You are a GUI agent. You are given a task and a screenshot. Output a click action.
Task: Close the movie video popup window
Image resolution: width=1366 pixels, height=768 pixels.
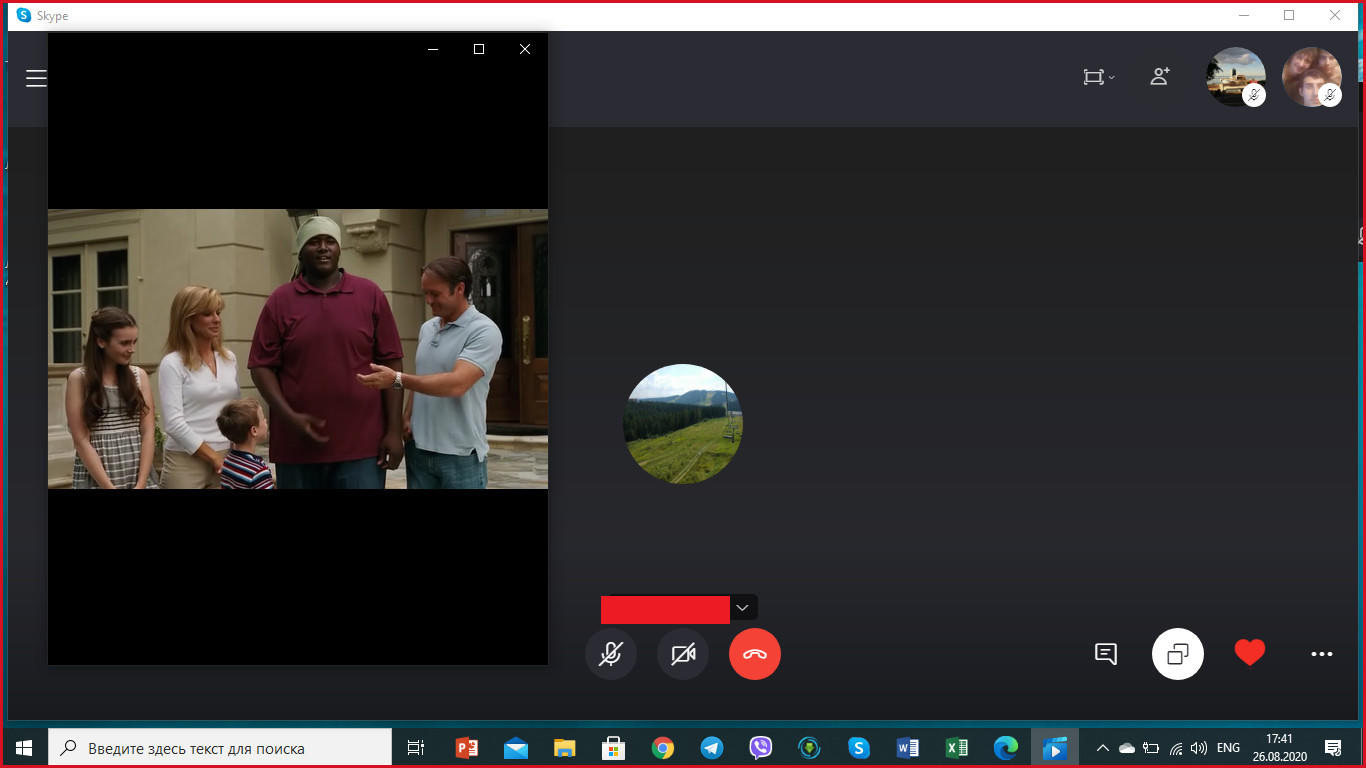coord(525,49)
